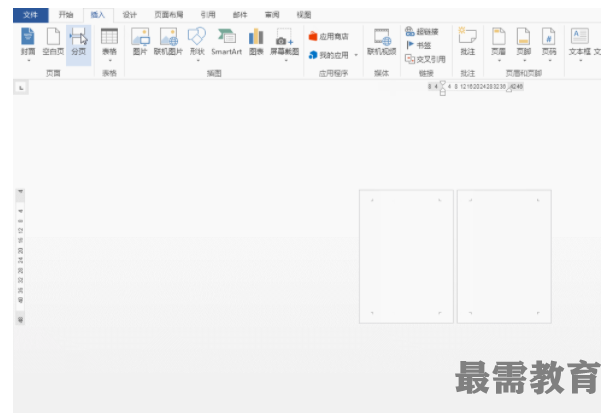Expand the dropdown arrow under 页码

[x=550, y=61]
